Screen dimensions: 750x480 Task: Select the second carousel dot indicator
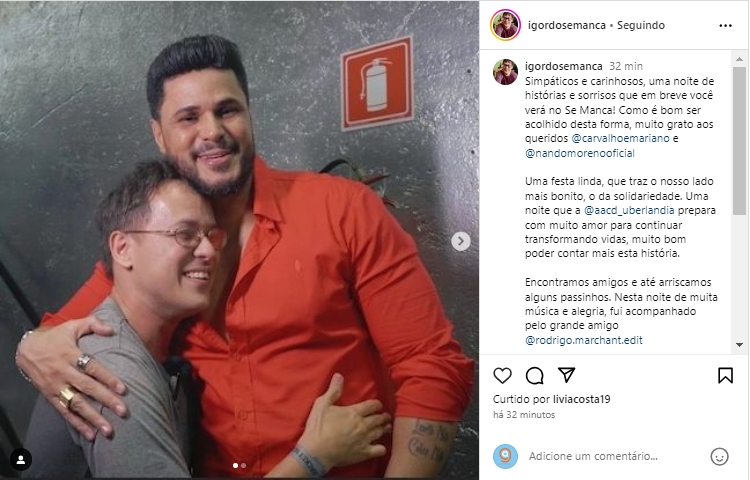(243, 465)
